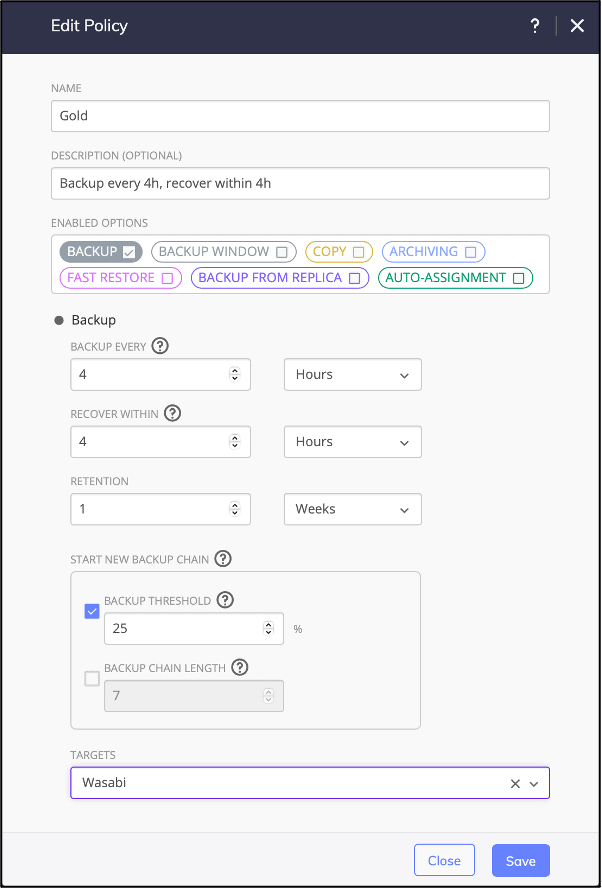Expand the Targets dropdown arrow
The height and width of the screenshot is (888, 602).
(533, 784)
